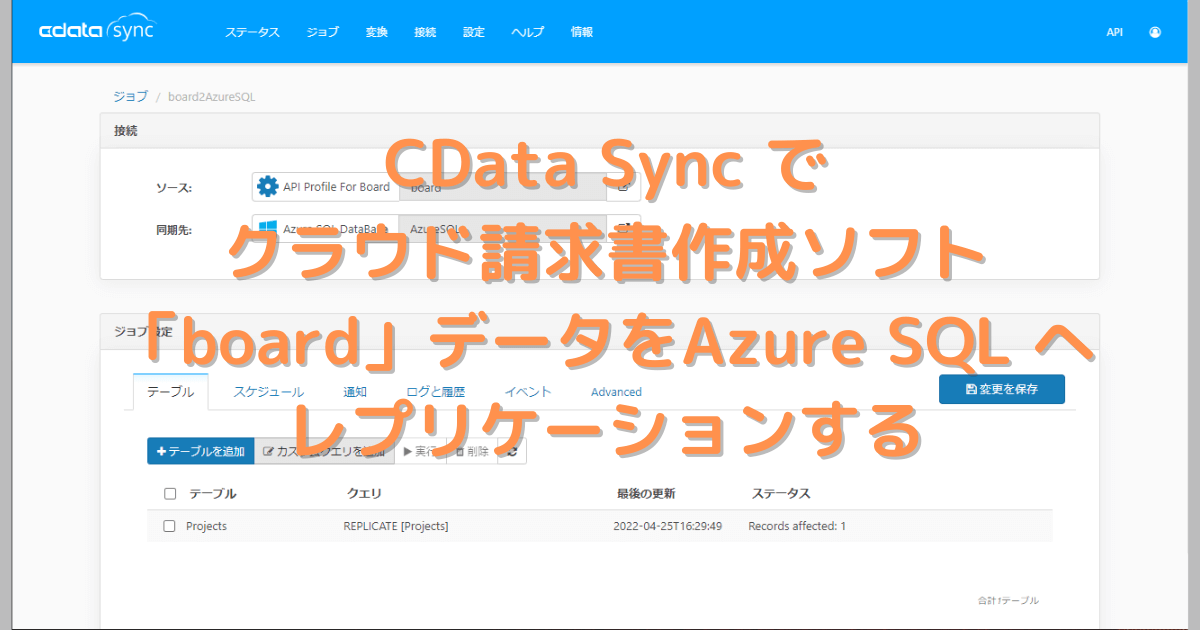1200x630 pixels.
Task: Open the source connection edit pencil icon
Action: click(622, 186)
